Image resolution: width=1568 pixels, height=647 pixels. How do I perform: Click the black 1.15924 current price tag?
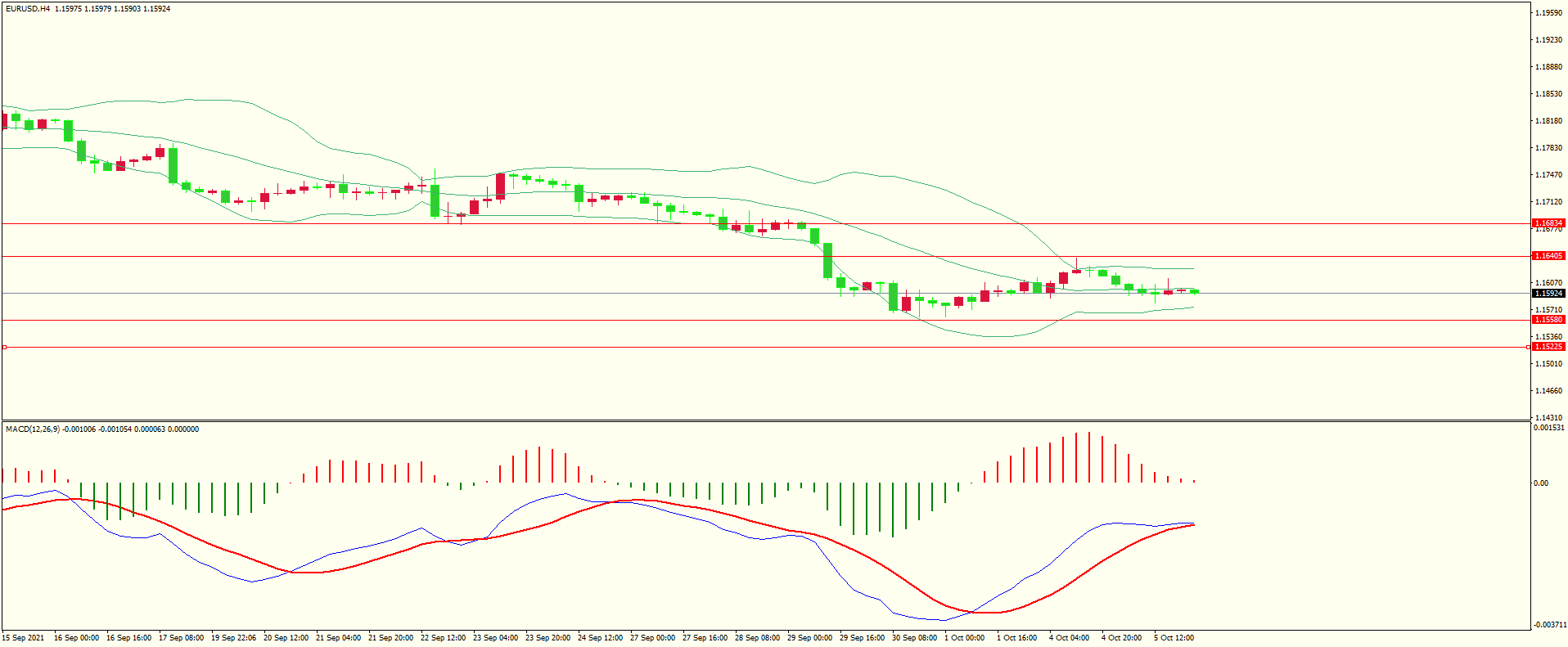[x=1548, y=294]
